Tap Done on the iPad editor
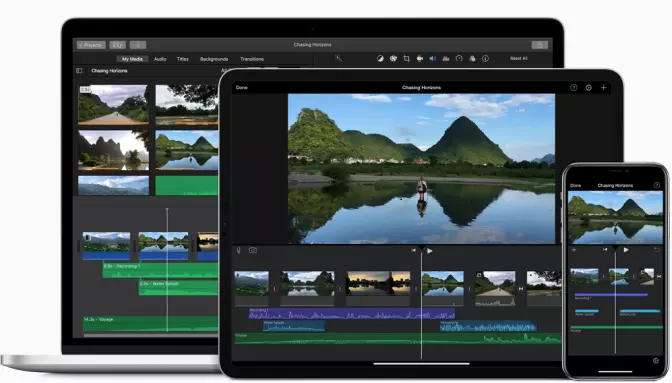Image resolution: width=672 pixels, height=383 pixels. pos(242,87)
